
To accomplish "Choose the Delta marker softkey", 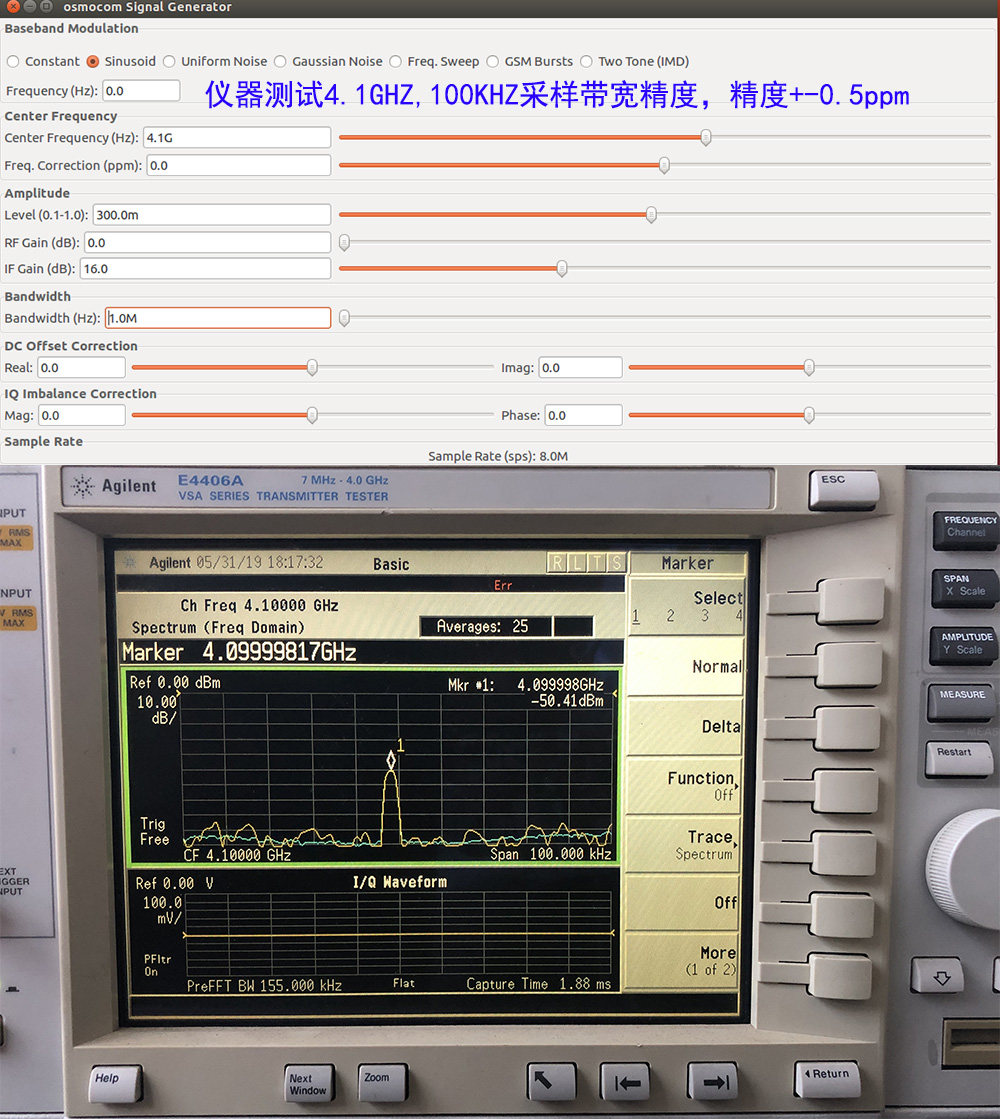I will (x=687, y=726).
